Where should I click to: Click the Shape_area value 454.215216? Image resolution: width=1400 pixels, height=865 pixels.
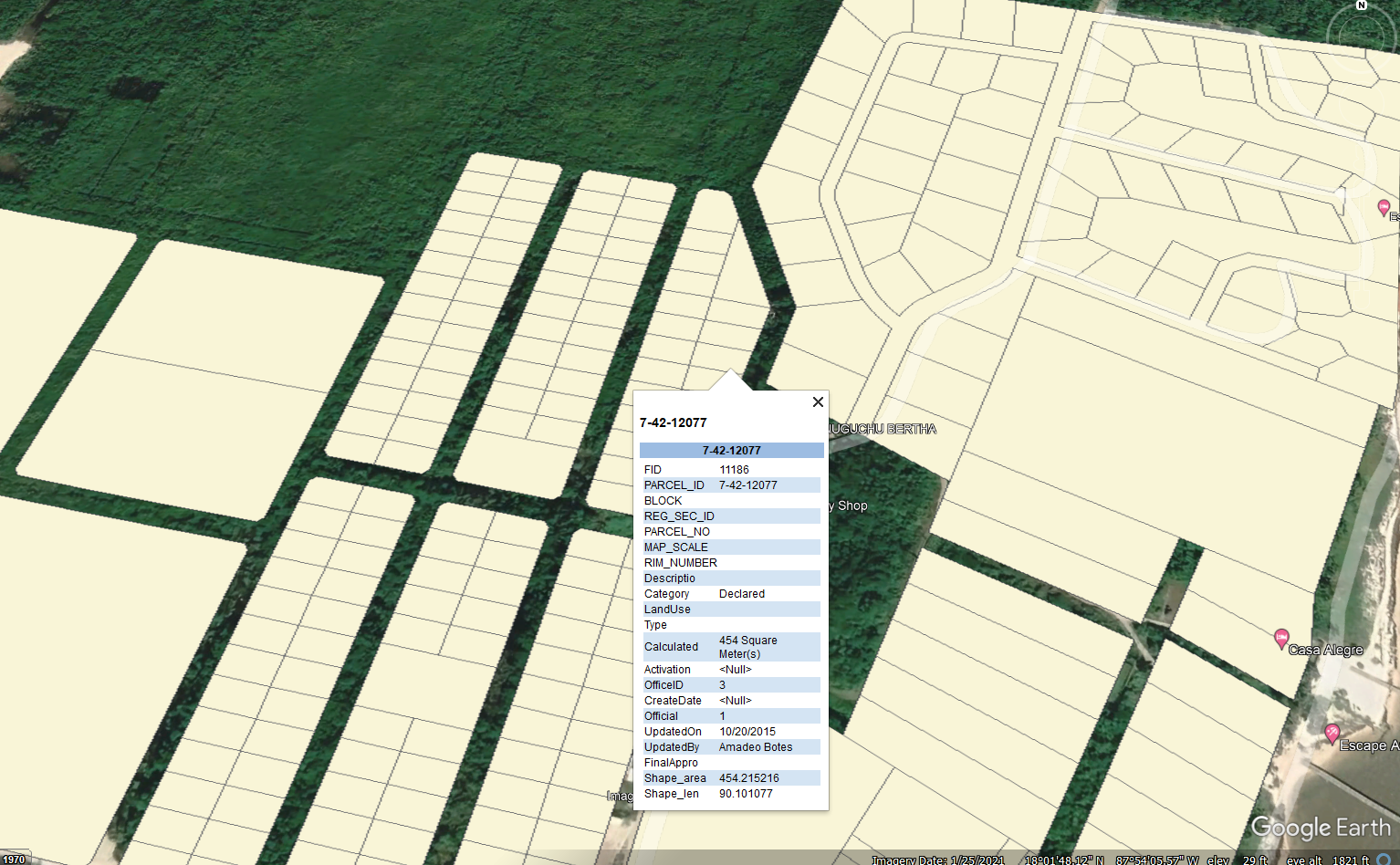pyautogui.click(x=748, y=778)
